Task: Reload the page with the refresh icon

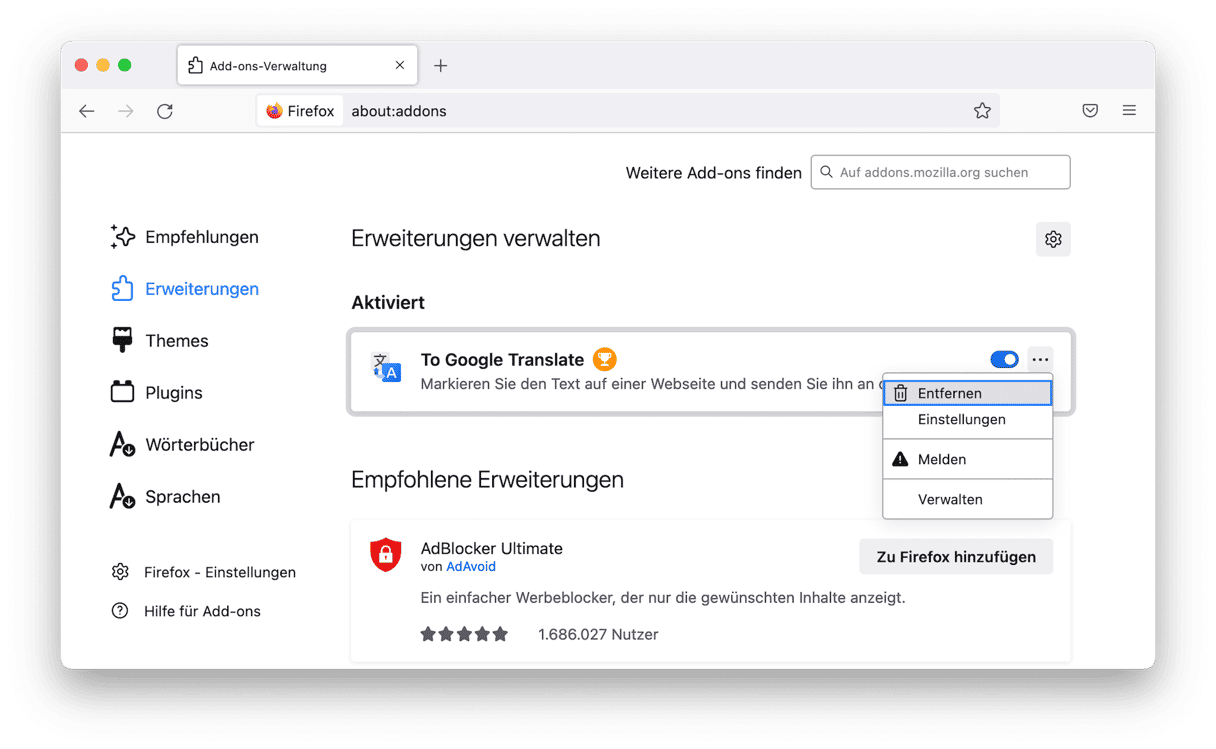Action: (x=165, y=111)
